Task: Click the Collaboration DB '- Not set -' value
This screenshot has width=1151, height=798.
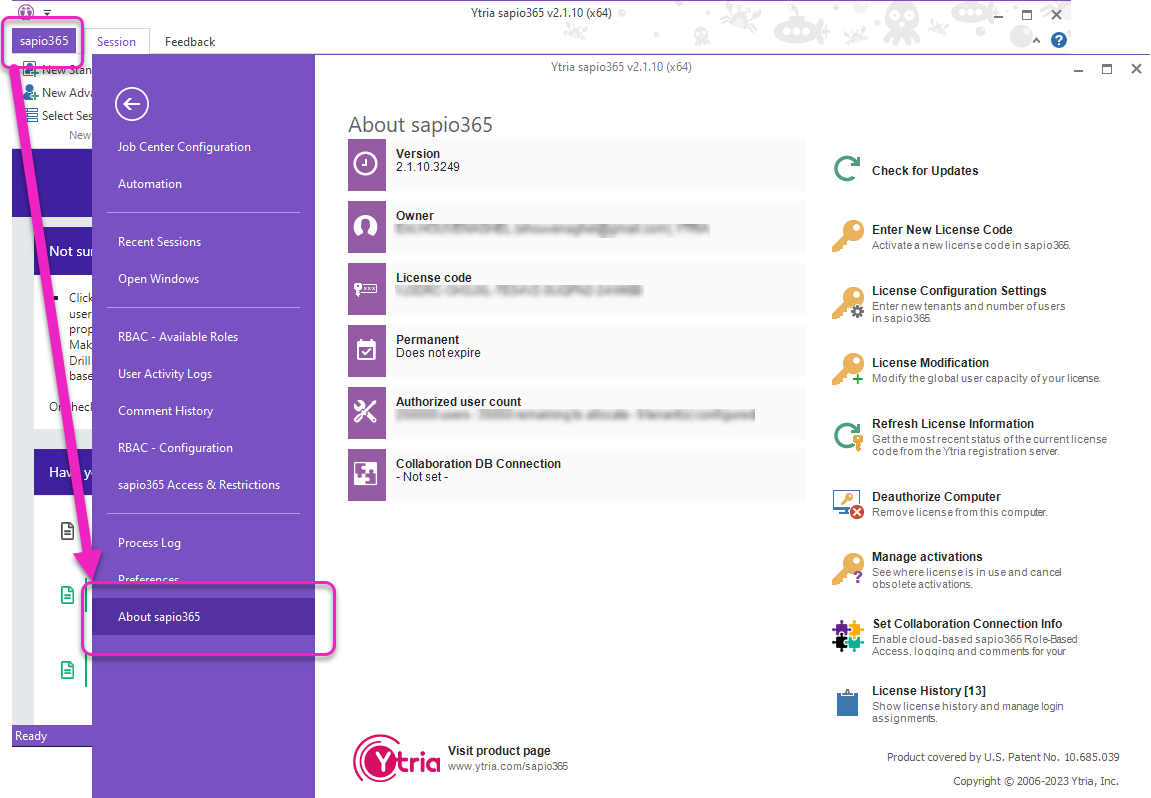Action: pyautogui.click(x=422, y=477)
